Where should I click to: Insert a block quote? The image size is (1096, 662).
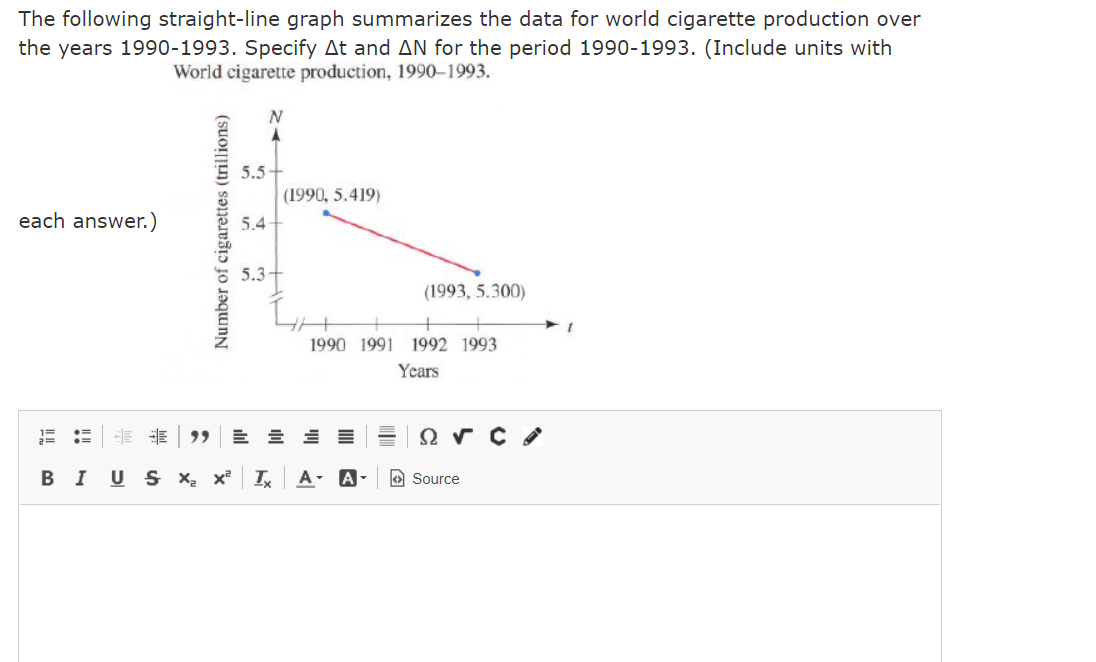pyautogui.click(x=198, y=438)
